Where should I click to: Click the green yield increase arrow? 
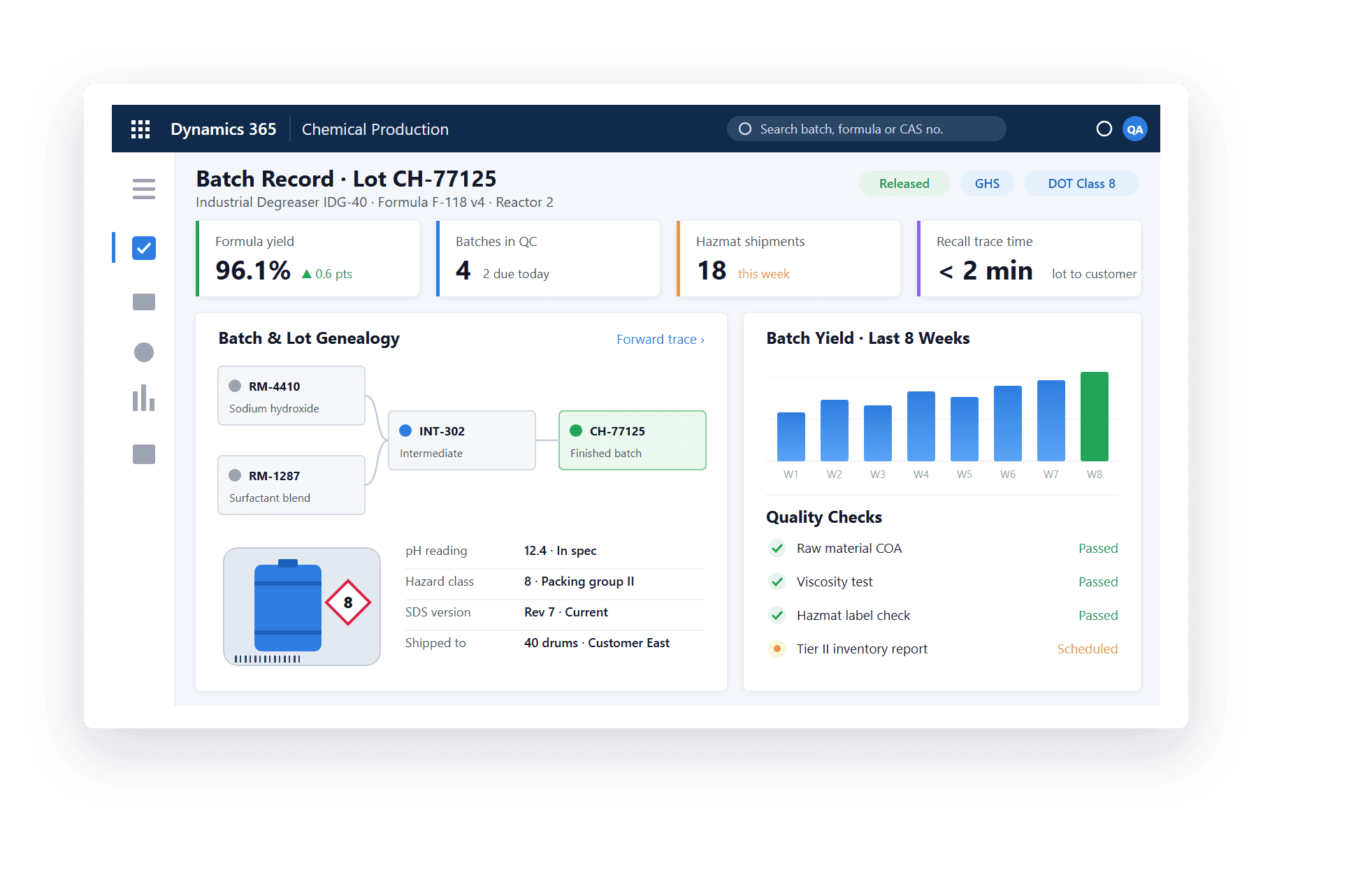pos(307,274)
